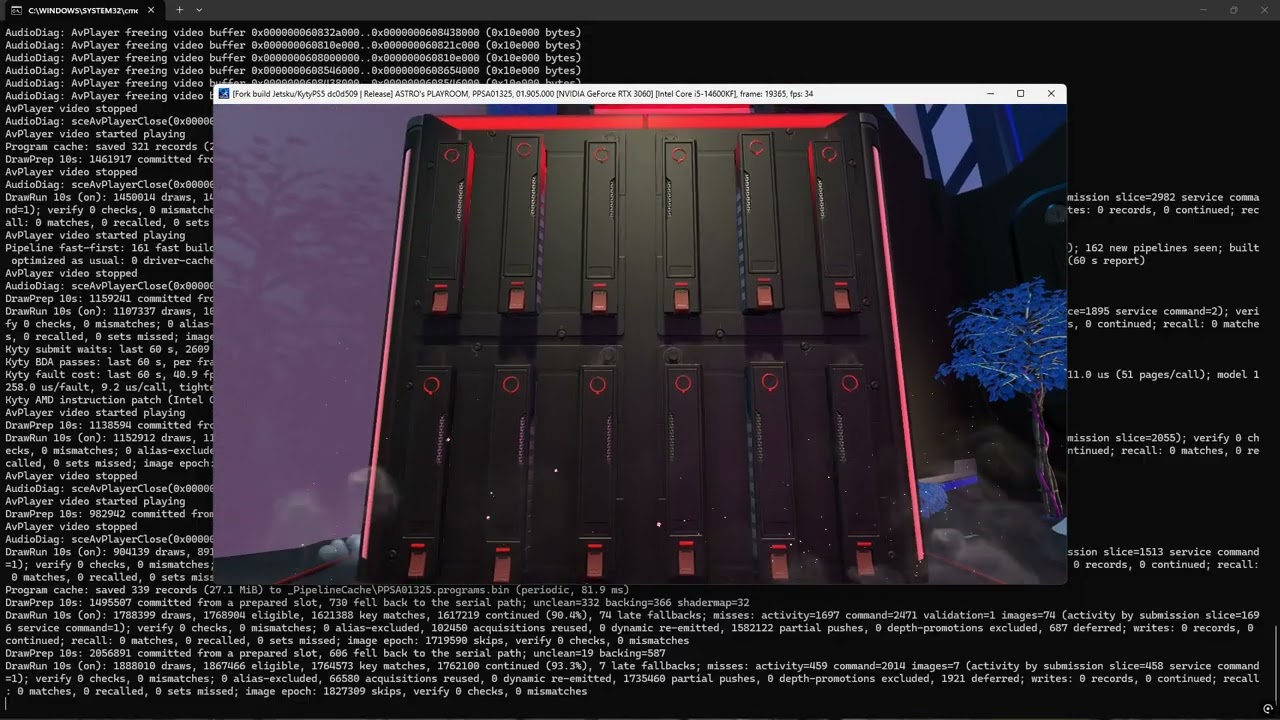Image resolution: width=1280 pixels, height=720 pixels.
Task: Click the 'Kyty AMD instruction patch' line
Action: pyautogui.click(x=109, y=400)
